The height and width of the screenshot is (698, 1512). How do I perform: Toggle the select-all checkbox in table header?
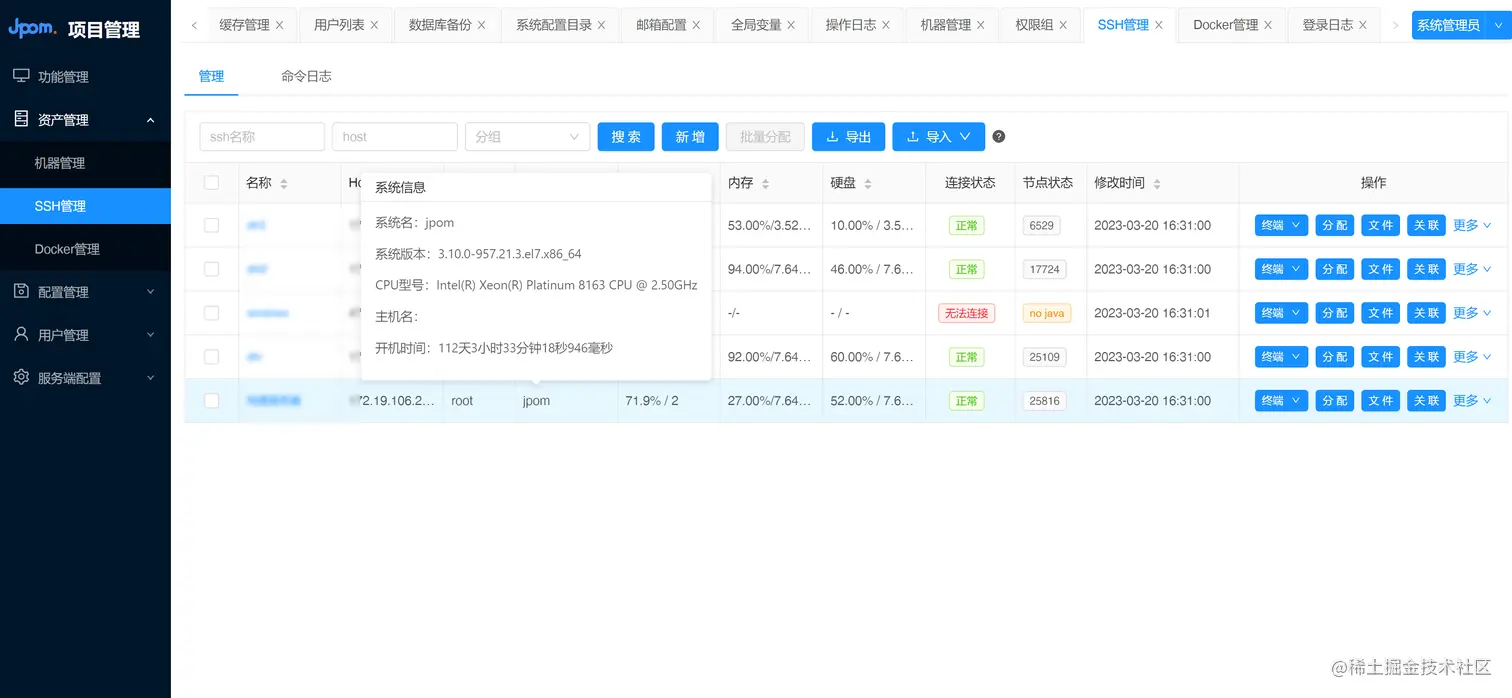coord(211,182)
